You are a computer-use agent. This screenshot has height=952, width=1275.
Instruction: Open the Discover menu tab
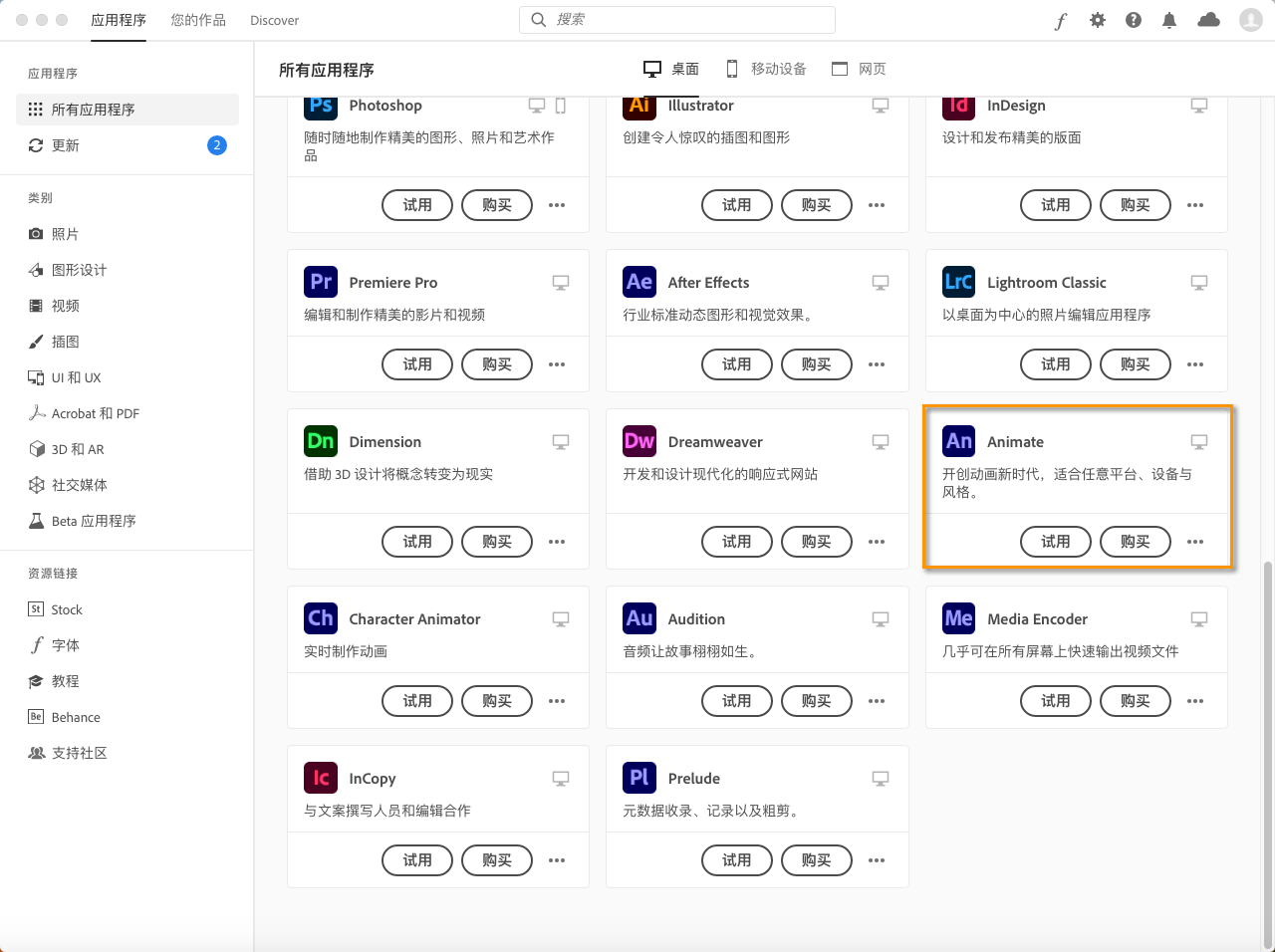[275, 20]
